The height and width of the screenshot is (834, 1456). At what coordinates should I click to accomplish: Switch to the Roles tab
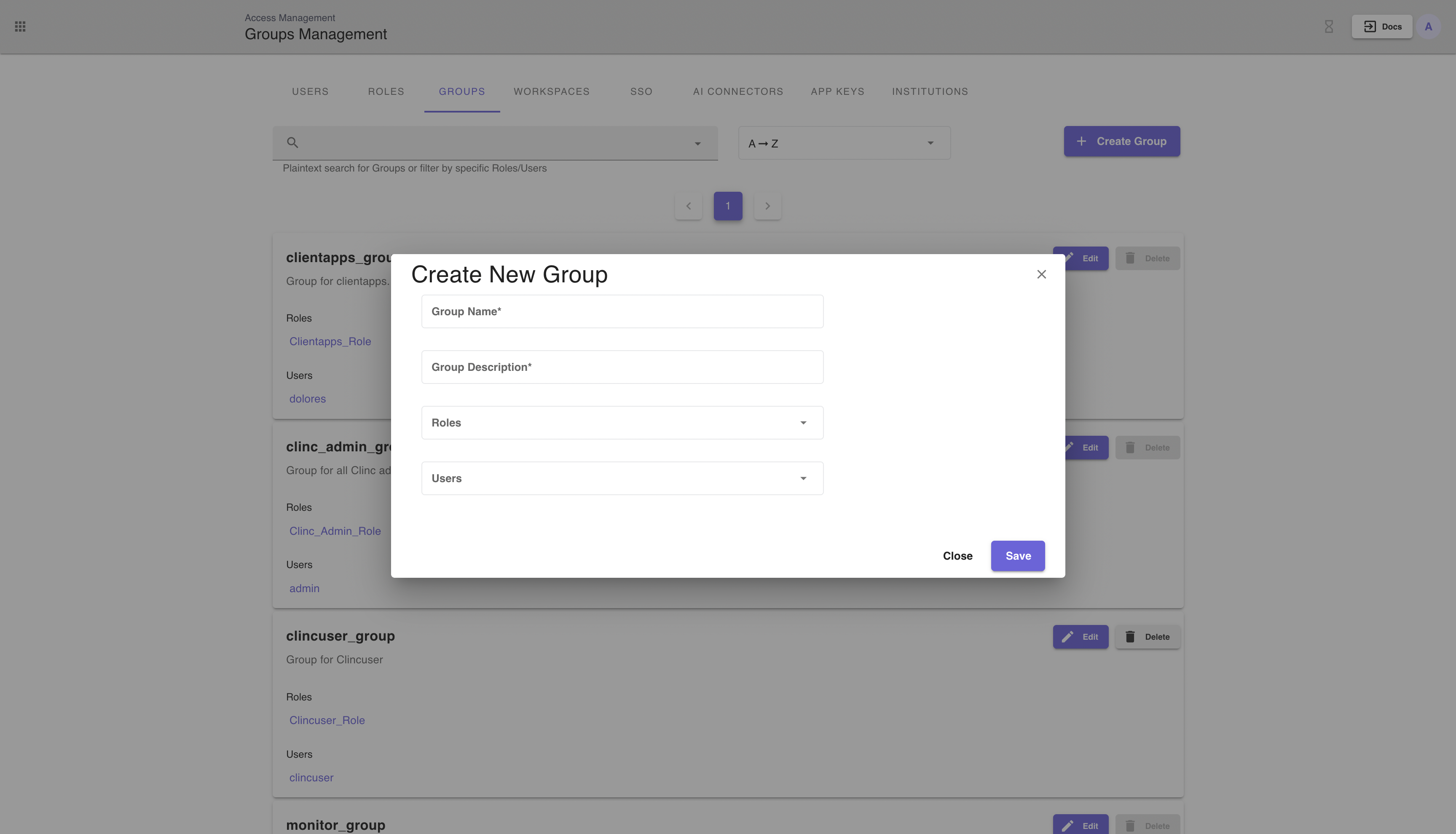[x=386, y=91]
